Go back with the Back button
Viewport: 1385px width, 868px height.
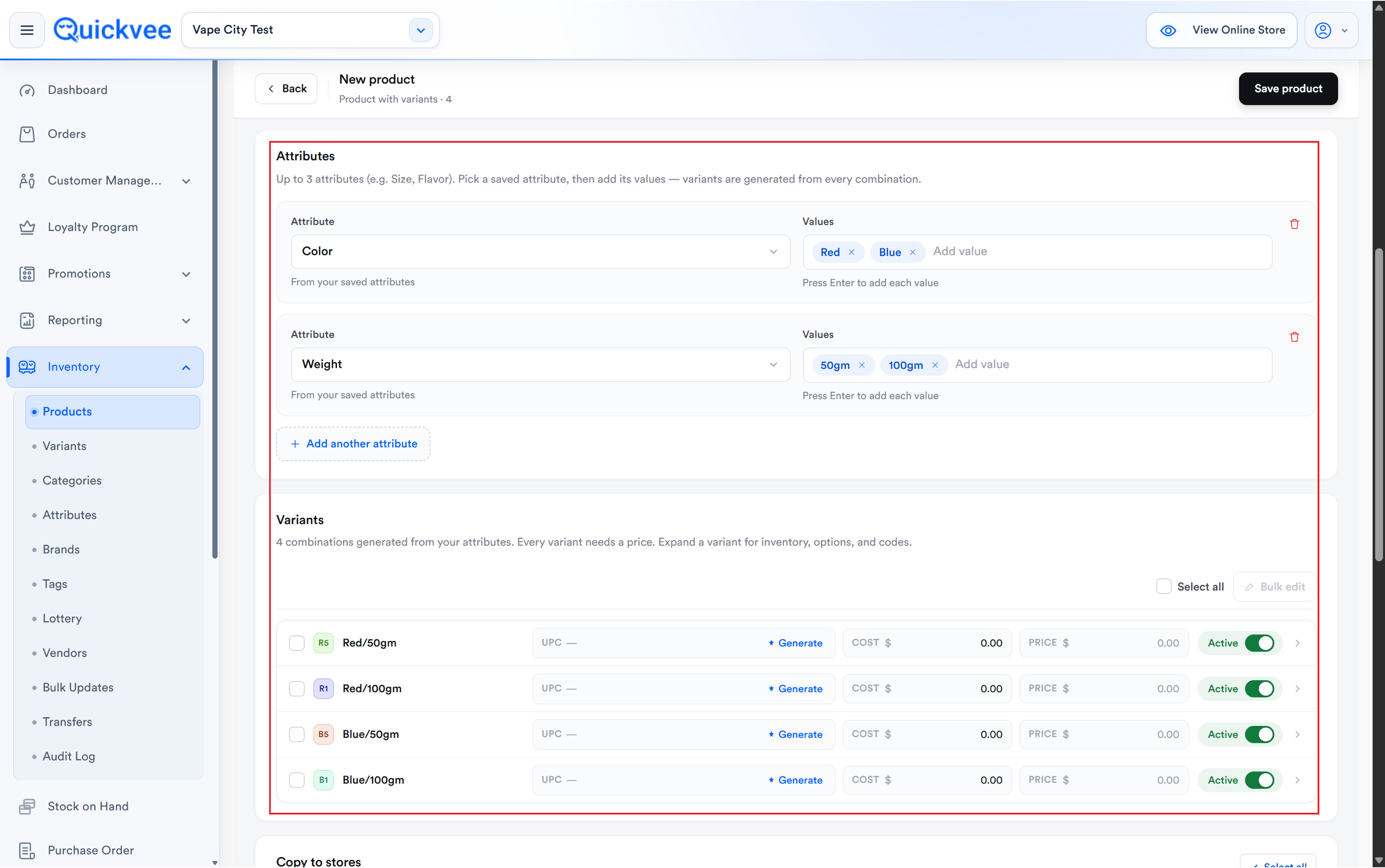(x=286, y=88)
